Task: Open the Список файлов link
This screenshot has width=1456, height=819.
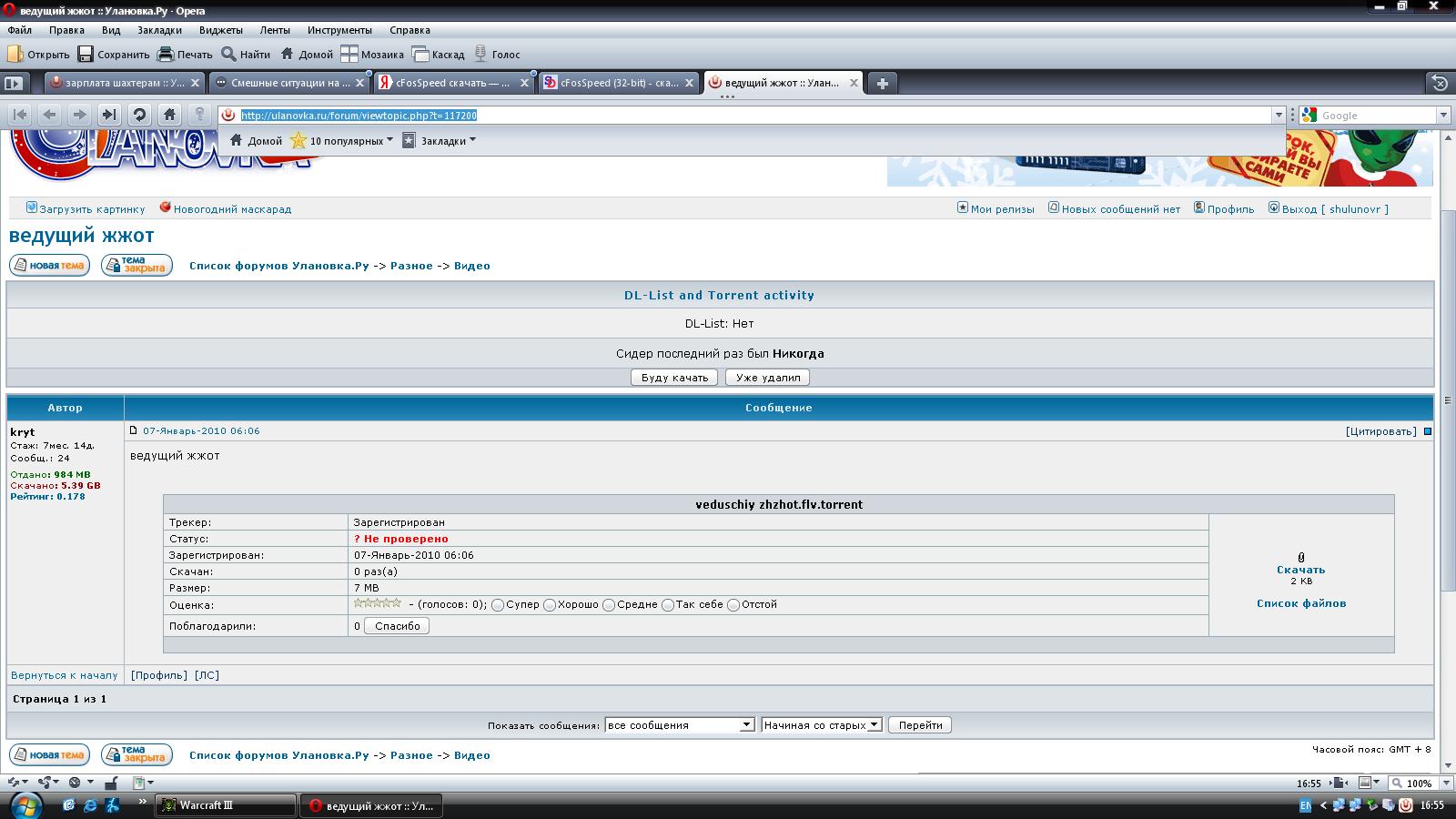Action: [1301, 603]
